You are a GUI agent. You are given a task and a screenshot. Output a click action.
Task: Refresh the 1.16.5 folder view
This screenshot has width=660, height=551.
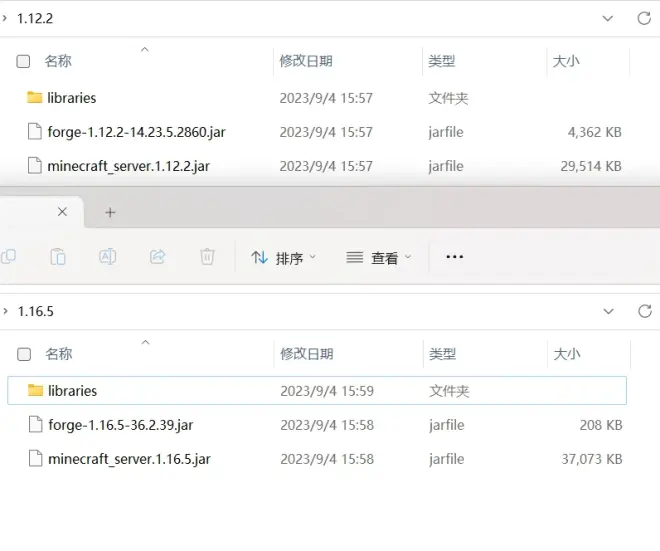(645, 311)
